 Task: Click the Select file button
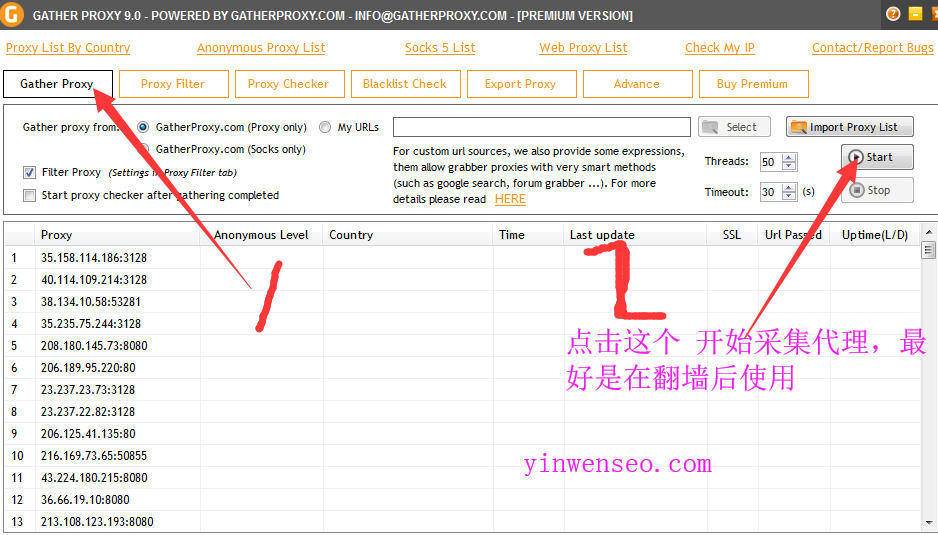(x=734, y=127)
